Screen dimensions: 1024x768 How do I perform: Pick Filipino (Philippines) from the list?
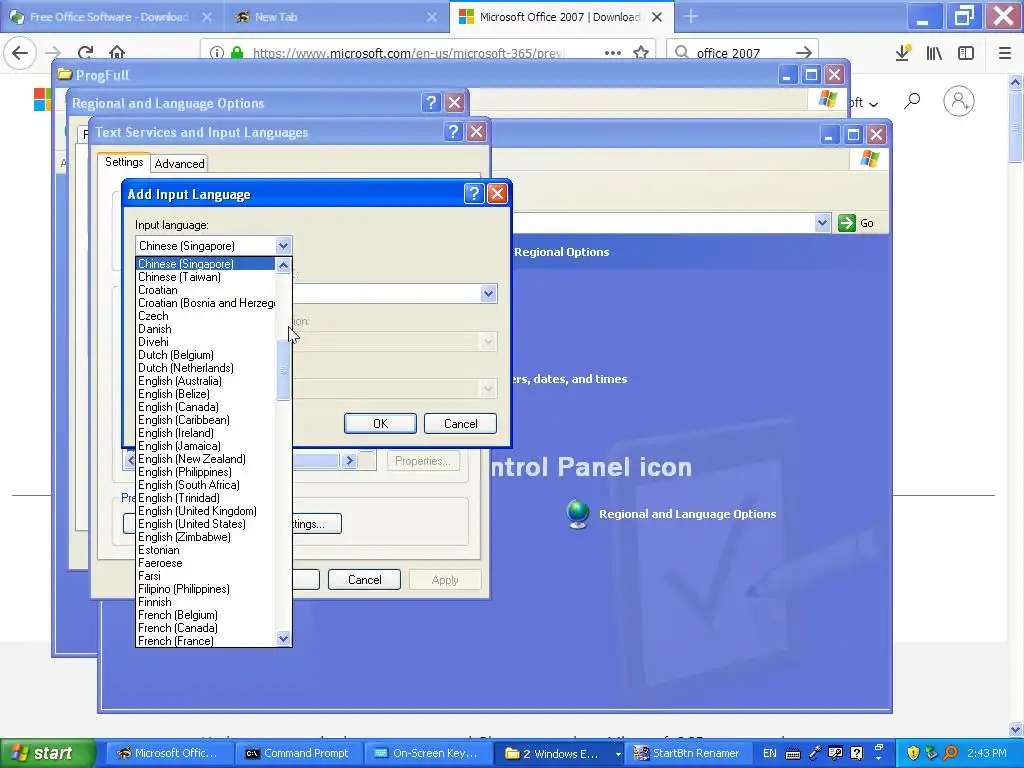tap(206, 589)
